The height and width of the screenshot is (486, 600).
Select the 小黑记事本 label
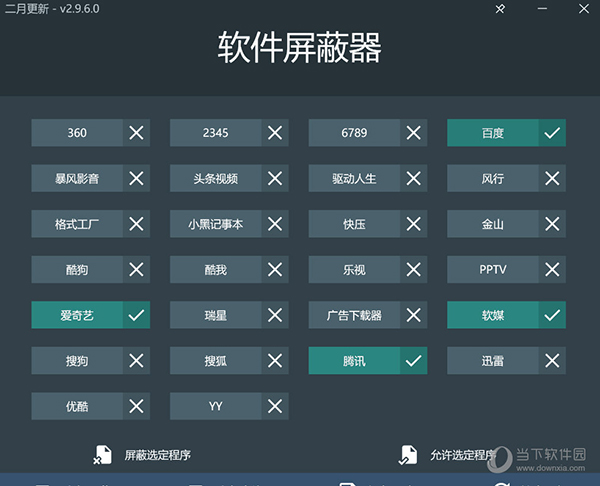pos(215,224)
